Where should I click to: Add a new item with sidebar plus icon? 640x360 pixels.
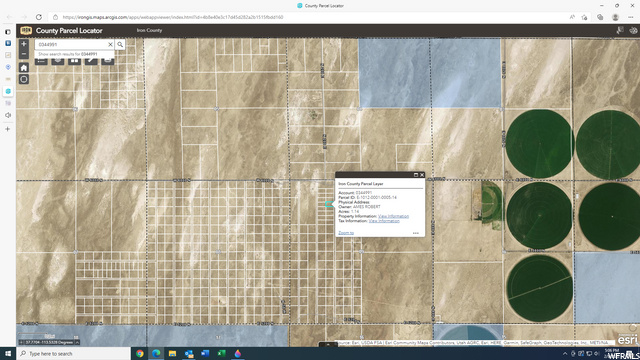(x=7, y=129)
